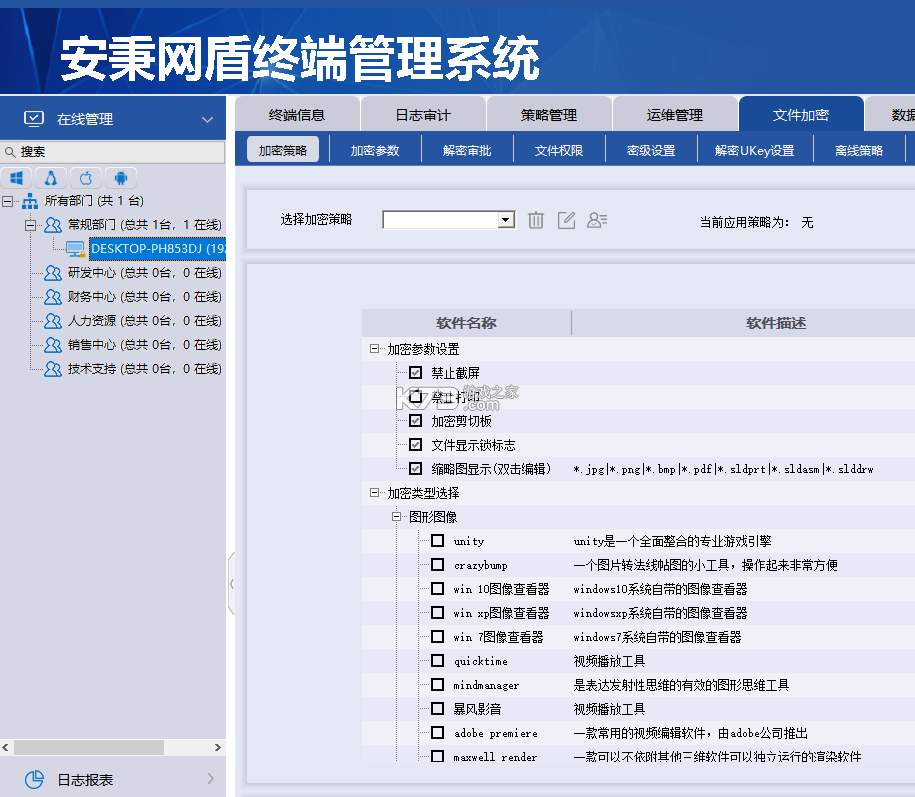The width and height of the screenshot is (915, 797).
Task: Toggle the 缩略图显示(双击编辑) checkbox
Action: [415, 469]
